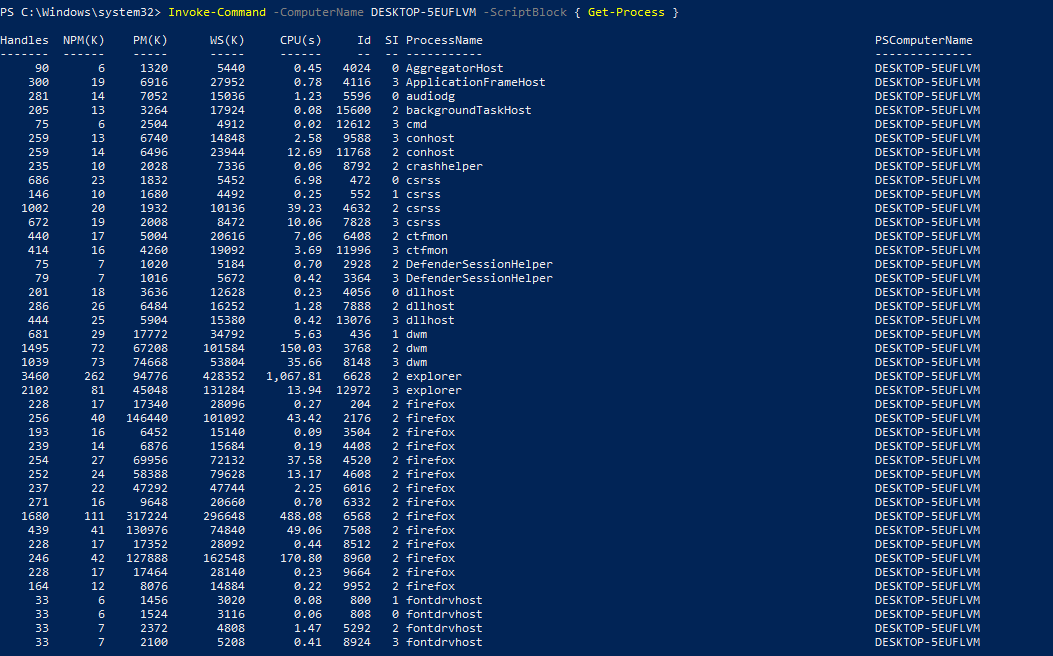Click the PSComputerName column header
The height and width of the screenshot is (656, 1053).
pyautogui.click(x=923, y=40)
